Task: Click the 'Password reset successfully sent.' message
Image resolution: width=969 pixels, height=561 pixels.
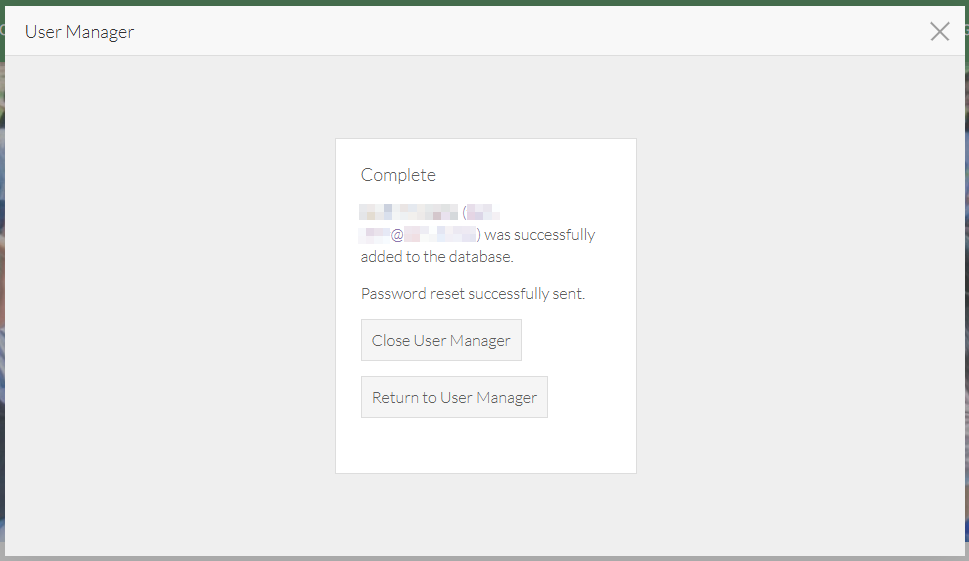Action: click(472, 294)
